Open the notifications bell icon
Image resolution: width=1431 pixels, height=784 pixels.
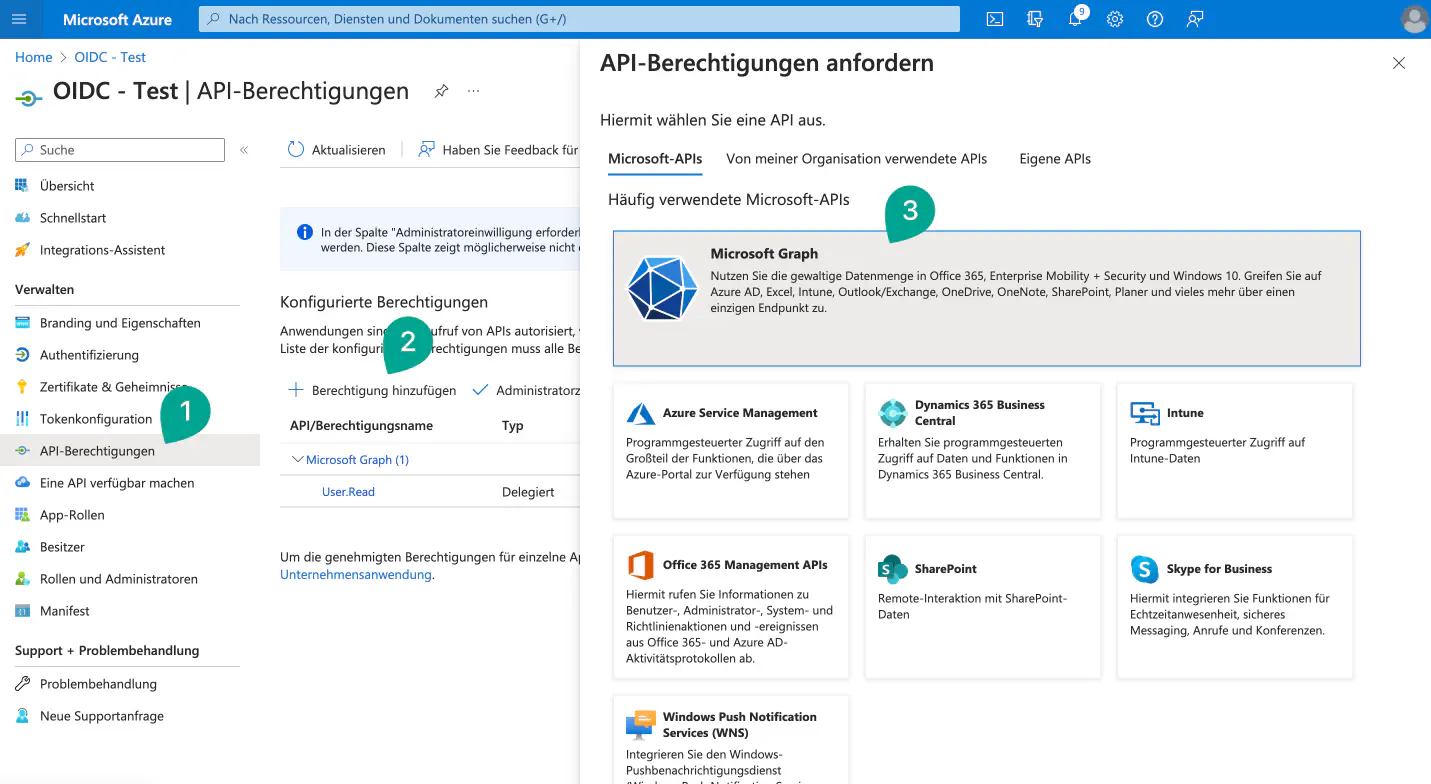coord(1075,19)
